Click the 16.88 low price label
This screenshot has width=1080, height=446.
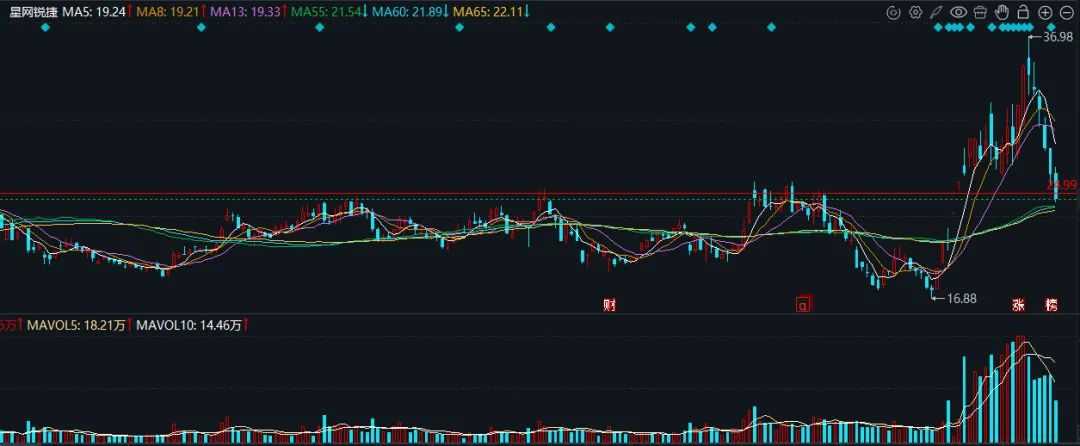962,299
